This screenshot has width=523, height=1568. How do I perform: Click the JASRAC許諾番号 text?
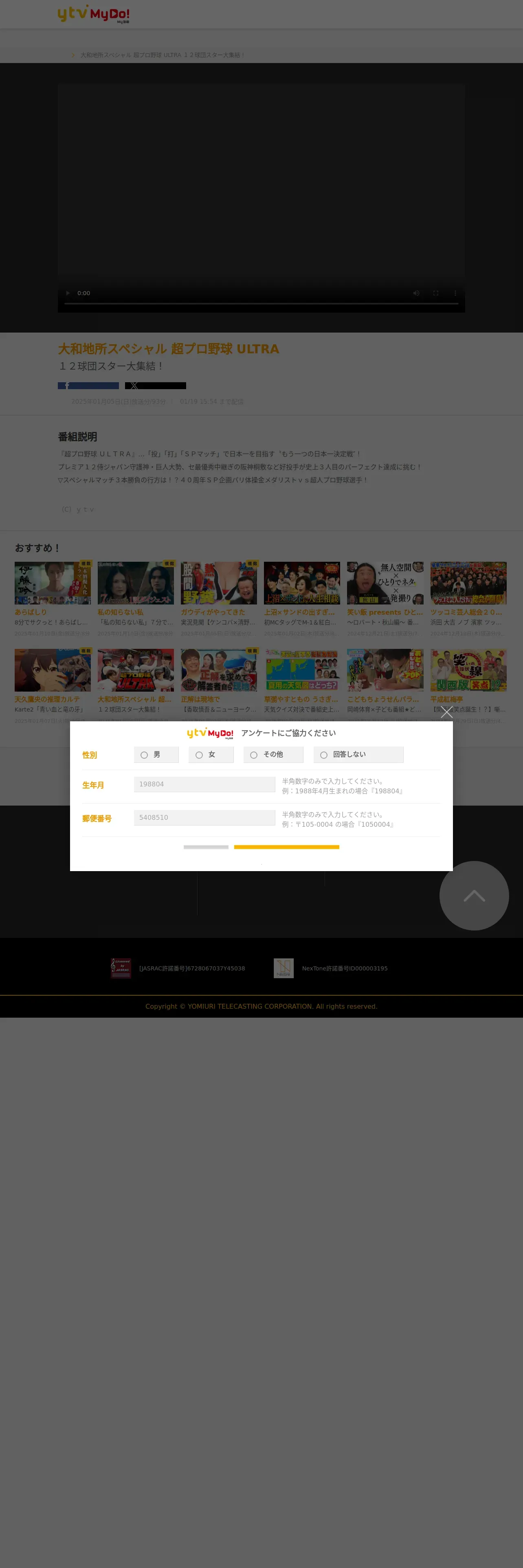tap(192, 968)
